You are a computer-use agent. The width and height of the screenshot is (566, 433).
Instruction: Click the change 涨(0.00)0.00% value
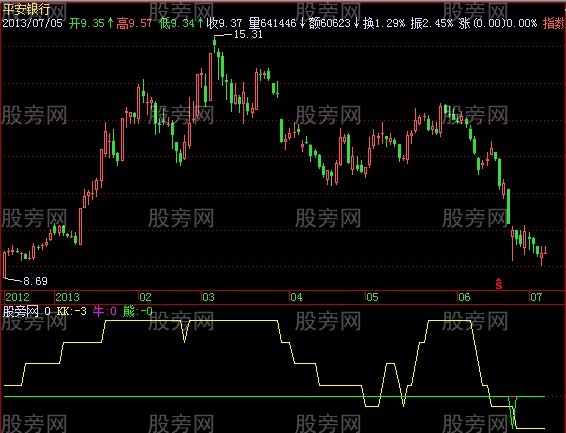498,24
